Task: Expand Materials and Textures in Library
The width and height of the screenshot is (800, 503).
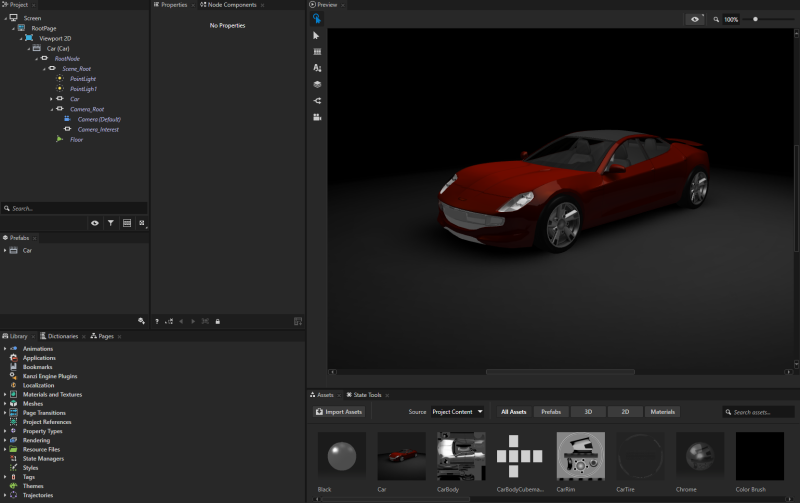Action: (5, 394)
